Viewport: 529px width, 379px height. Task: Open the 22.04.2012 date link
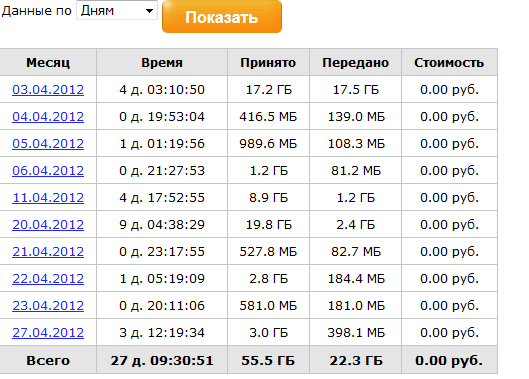pos(48,278)
